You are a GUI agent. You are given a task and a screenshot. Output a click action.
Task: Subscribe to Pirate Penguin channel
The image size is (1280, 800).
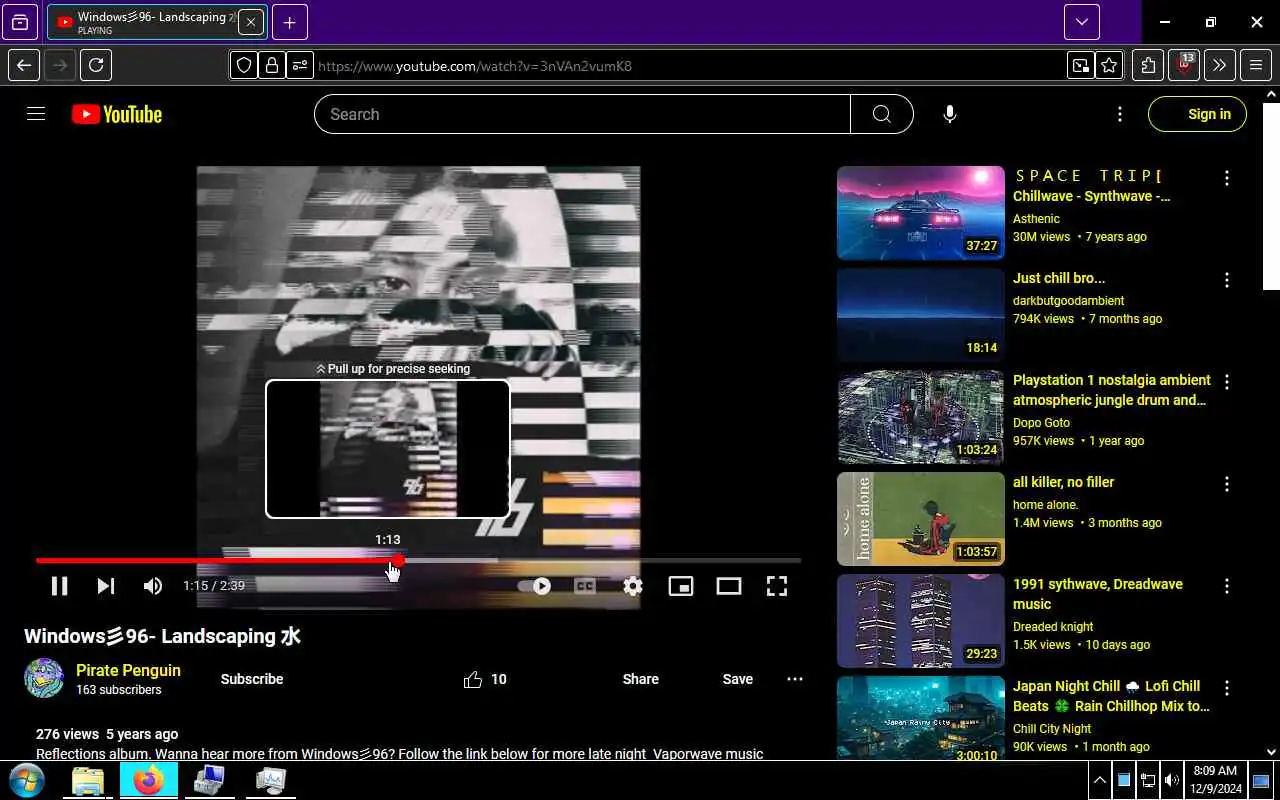pos(252,679)
